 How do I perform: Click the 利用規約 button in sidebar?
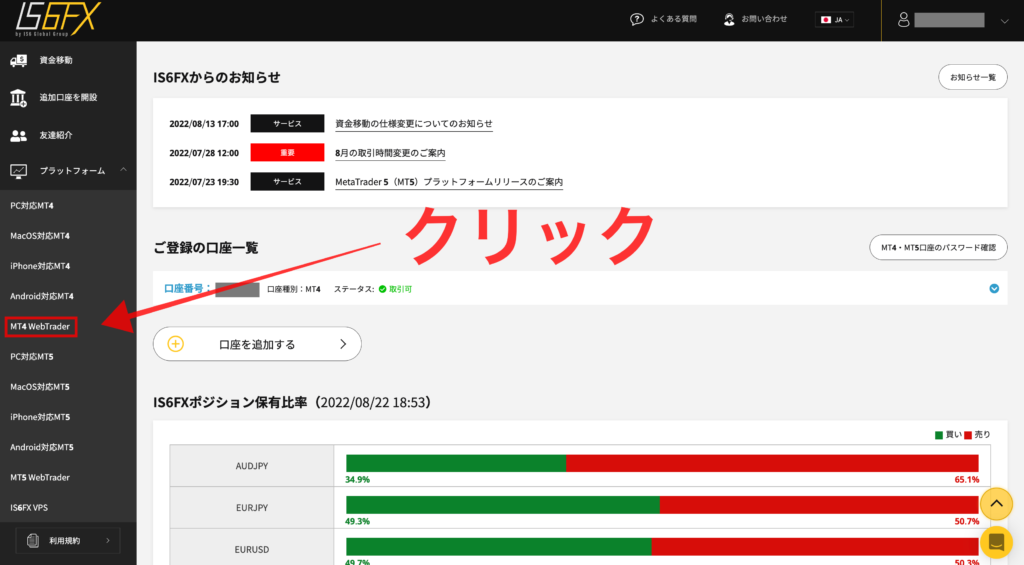point(68,541)
